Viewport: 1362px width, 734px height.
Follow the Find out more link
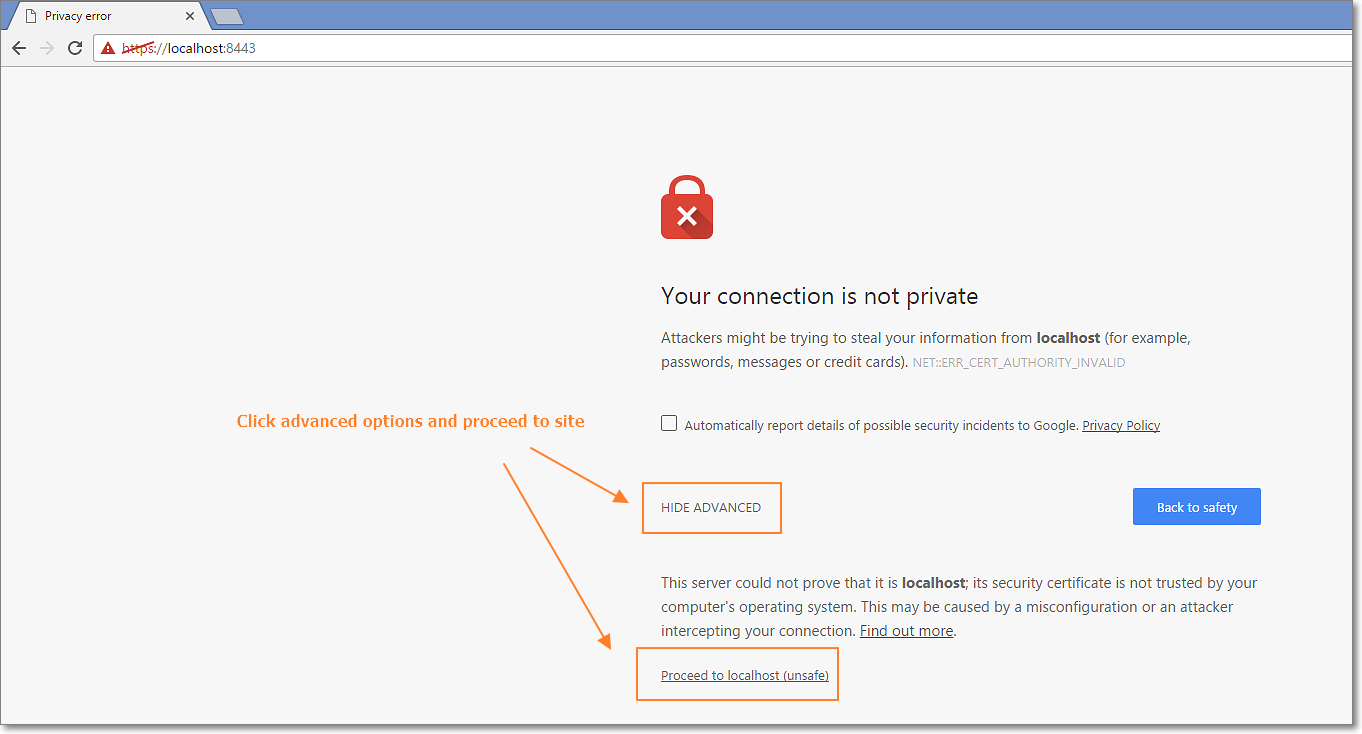[x=906, y=631]
